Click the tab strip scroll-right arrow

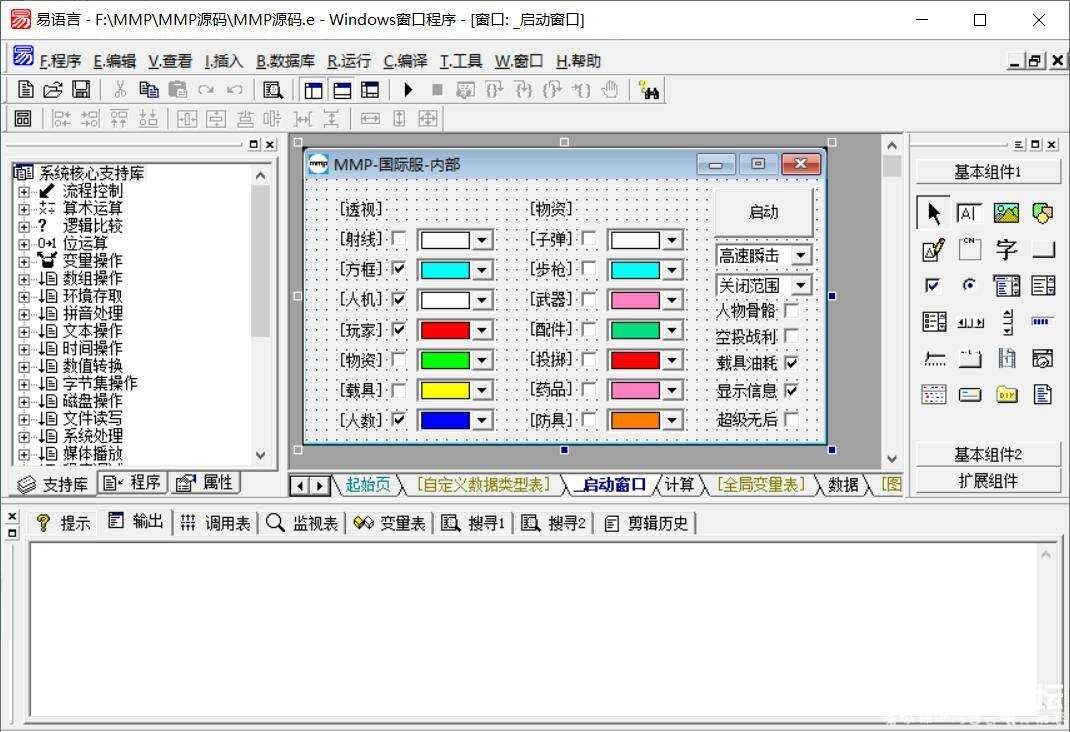(319, 486)
